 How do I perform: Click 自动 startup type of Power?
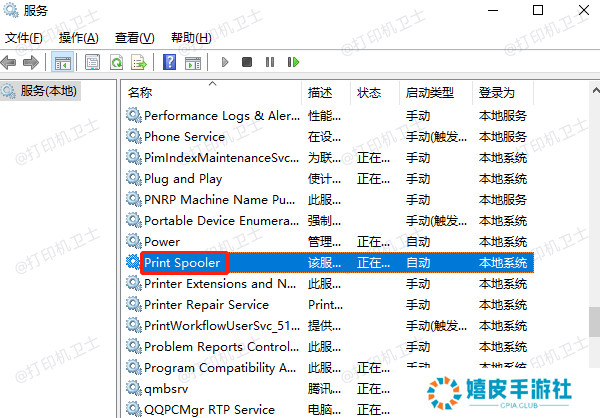(x=418, y=242)
